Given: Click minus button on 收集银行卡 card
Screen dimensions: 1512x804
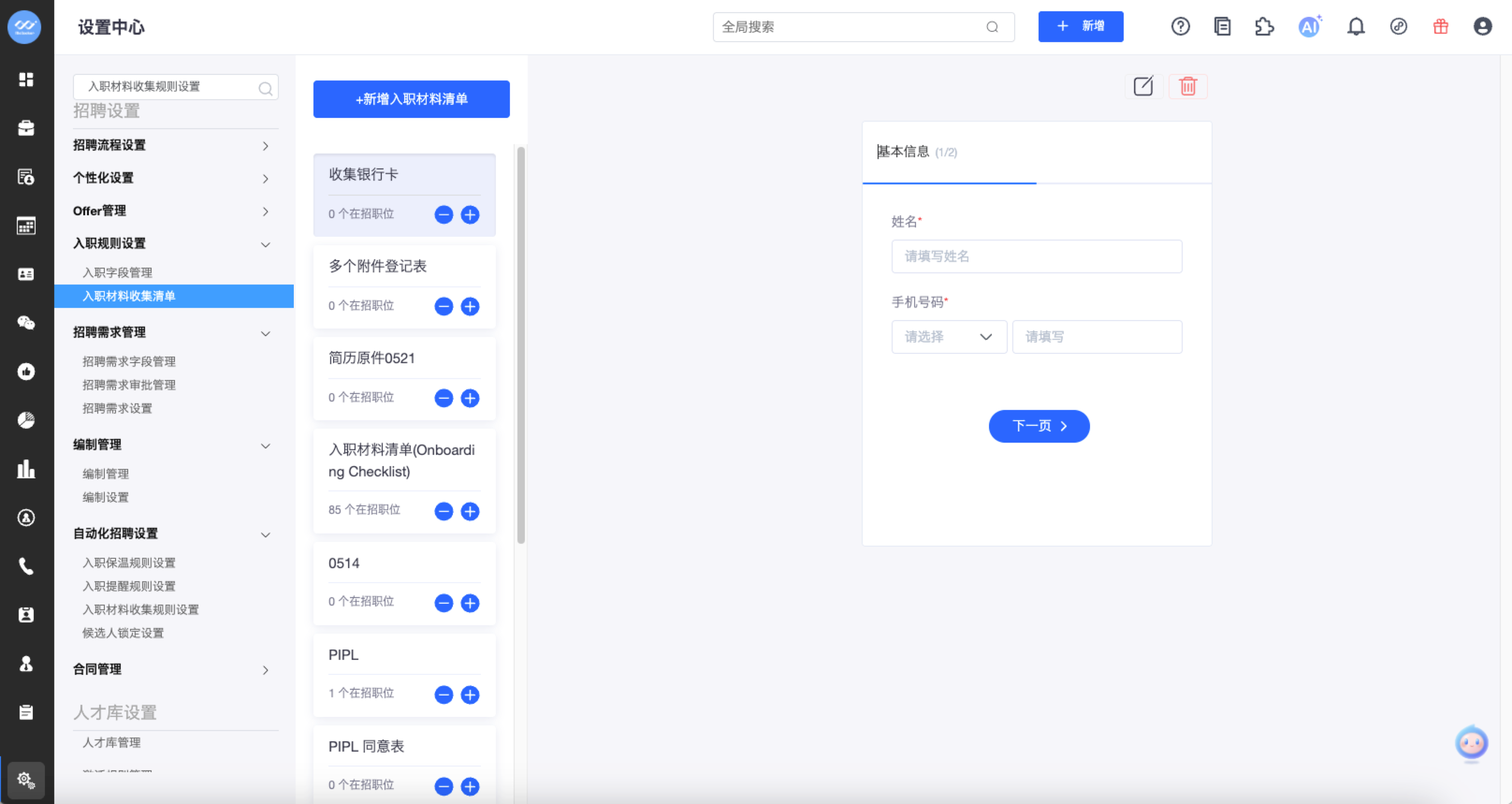Looking at the screenshot, I should (444, 214).
